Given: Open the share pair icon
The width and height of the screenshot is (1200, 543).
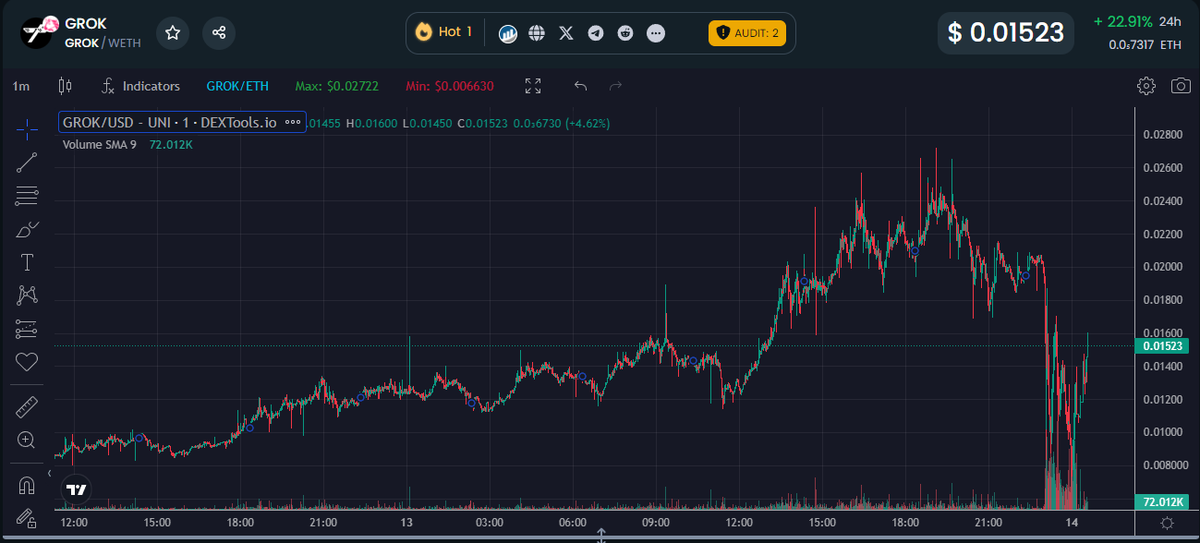Looking at the screenshot, I should coord(219,33).
